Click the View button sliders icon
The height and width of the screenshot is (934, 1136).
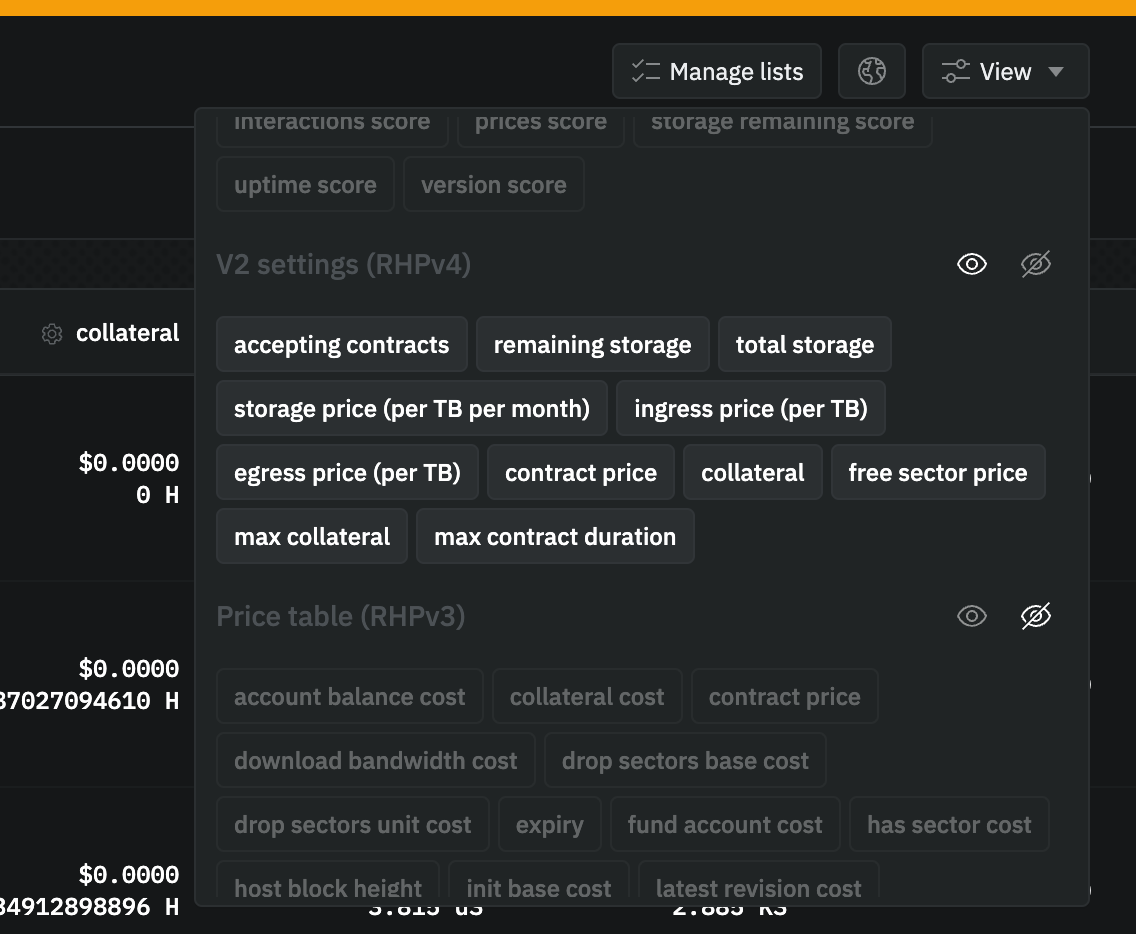[956, 71]
